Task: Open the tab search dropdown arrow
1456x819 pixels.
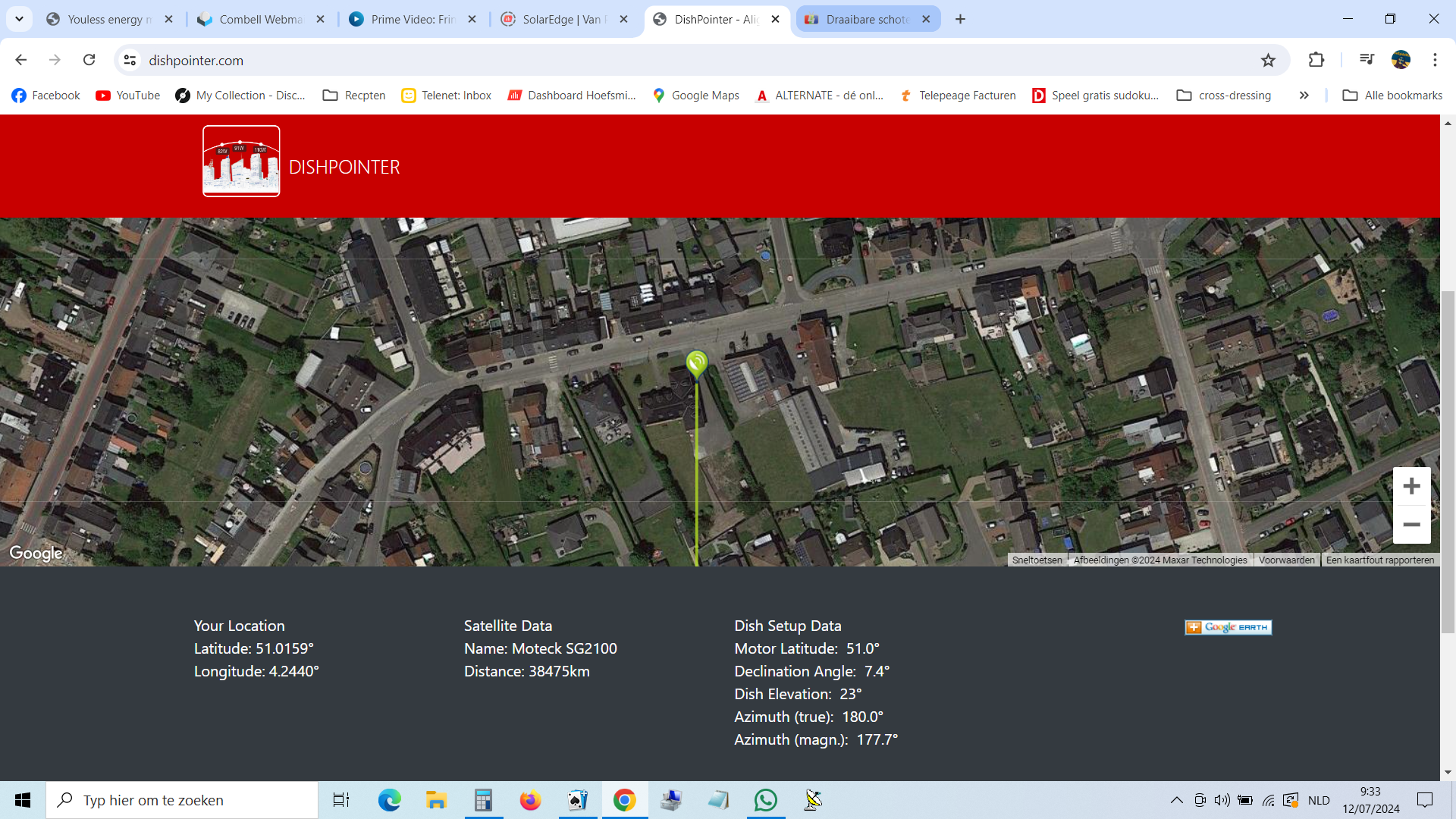Action: click(x=19, y=19)
